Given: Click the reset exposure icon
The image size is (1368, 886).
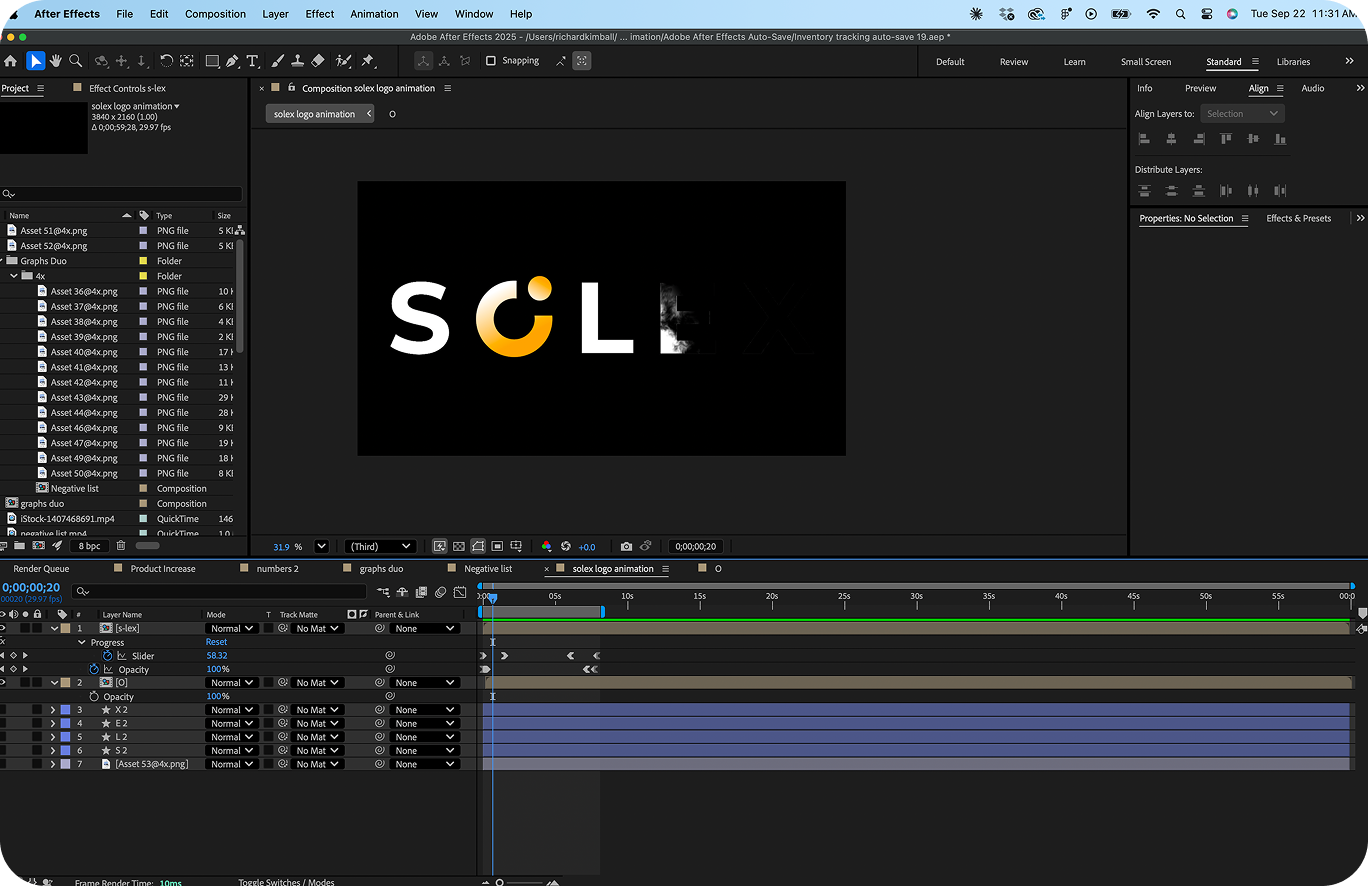Looking at the screenshot, I should click(x=566, y=547).
